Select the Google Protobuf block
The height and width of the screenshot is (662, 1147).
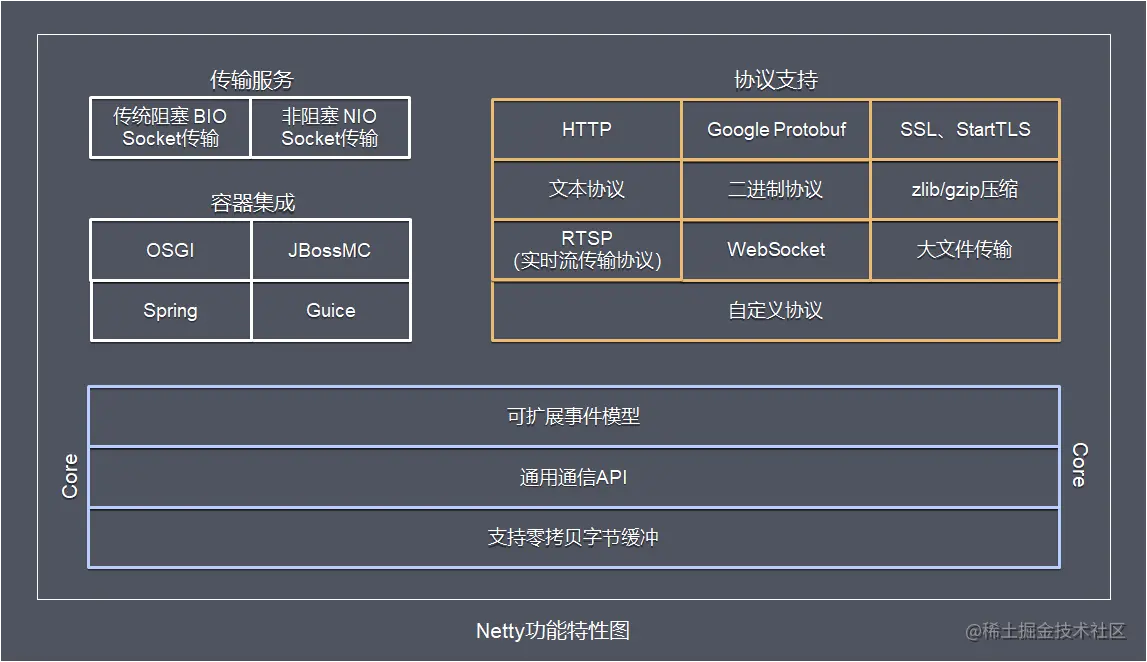[x=776, y=130]
